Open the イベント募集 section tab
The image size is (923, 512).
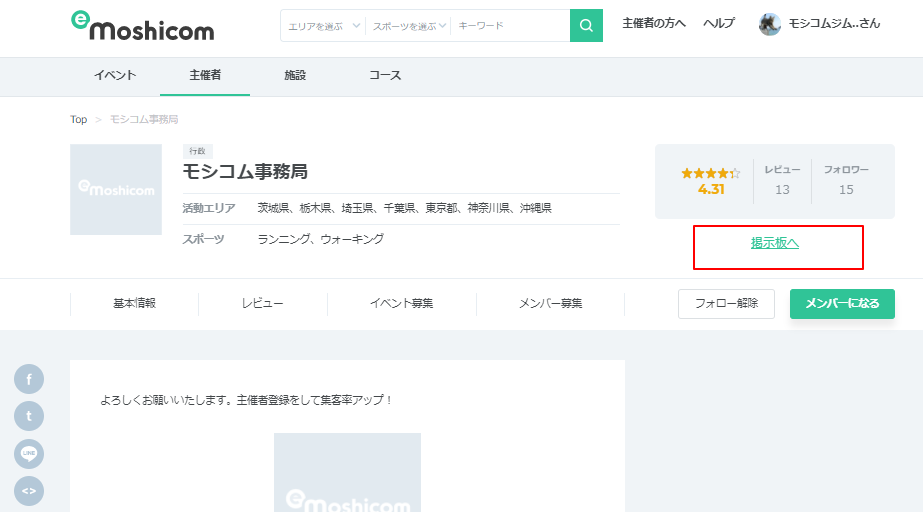click(x=401, y=304)
